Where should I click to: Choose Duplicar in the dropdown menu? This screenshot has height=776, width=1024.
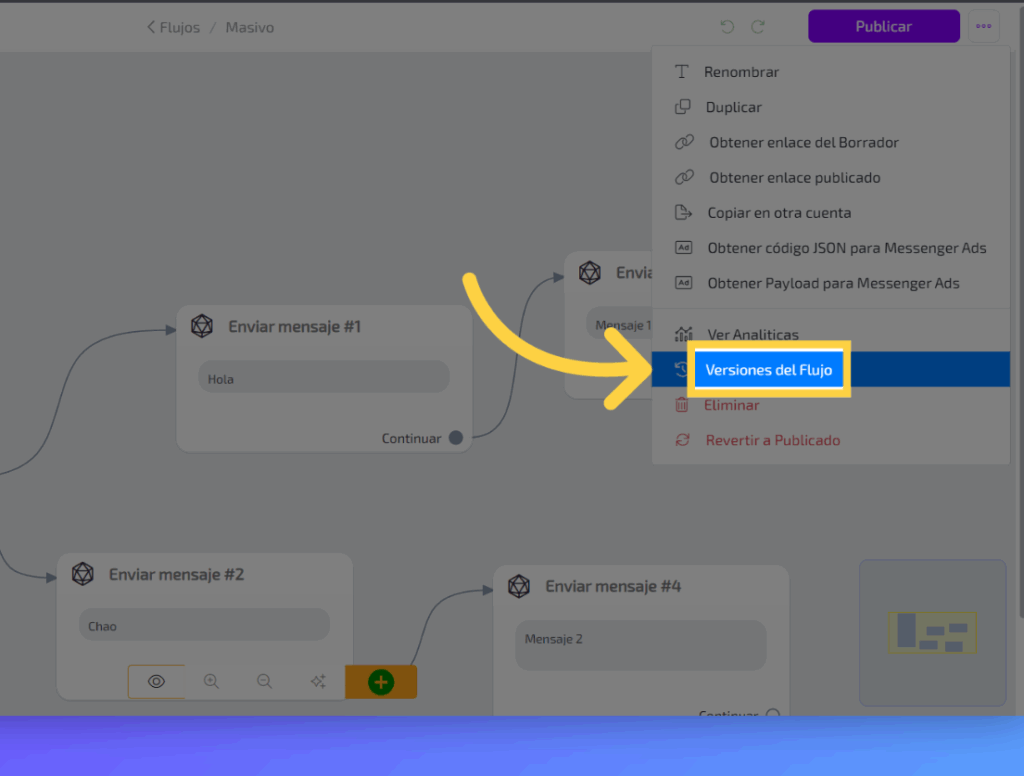pos(733,107)
